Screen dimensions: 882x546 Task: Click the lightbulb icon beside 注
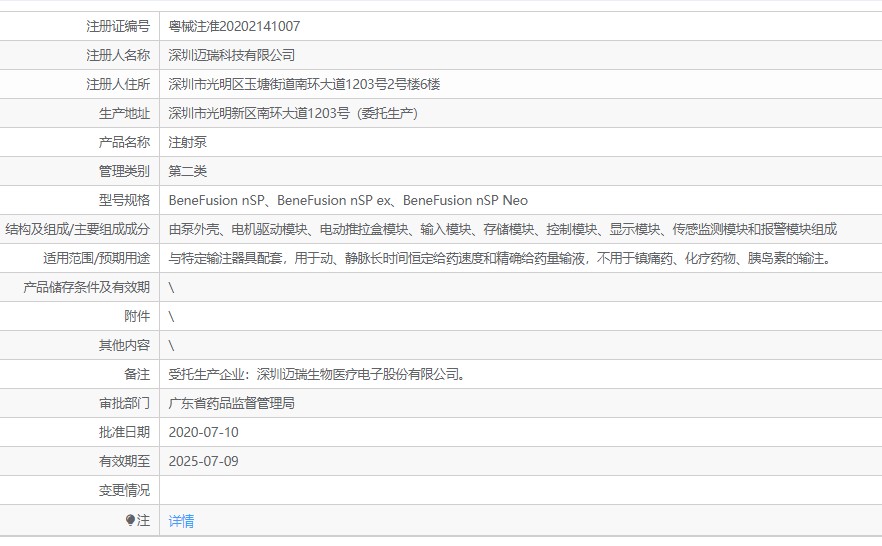point(130,520)
